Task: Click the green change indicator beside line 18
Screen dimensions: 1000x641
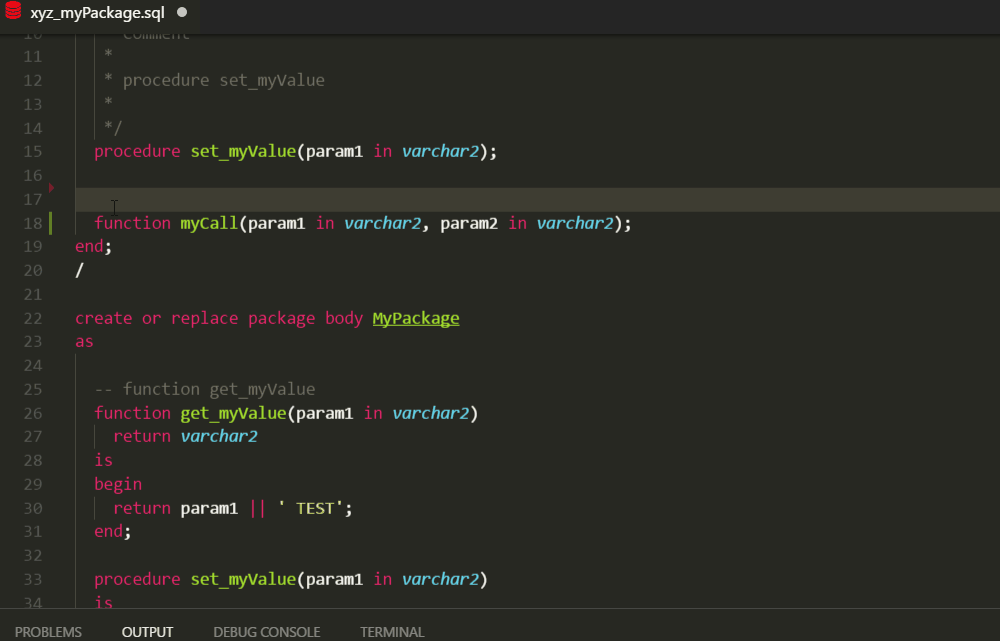Action: [50, 223]
